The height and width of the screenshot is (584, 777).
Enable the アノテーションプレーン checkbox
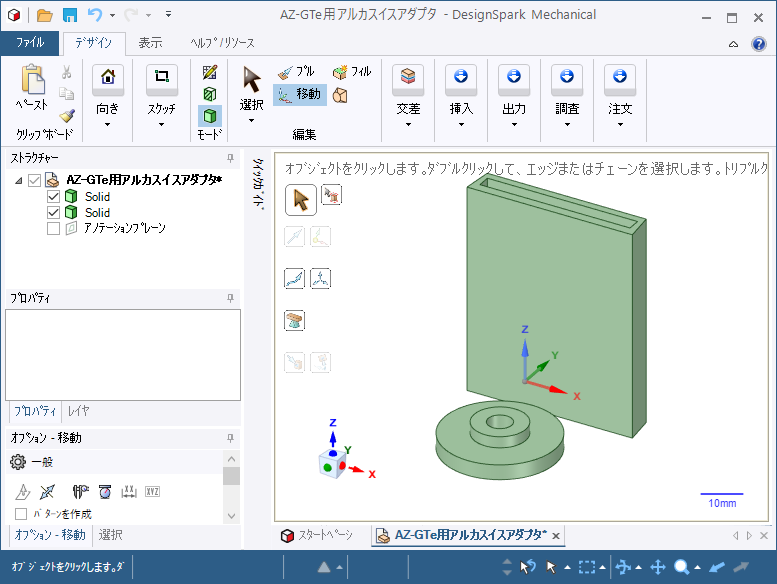click(x=54, y=228)
